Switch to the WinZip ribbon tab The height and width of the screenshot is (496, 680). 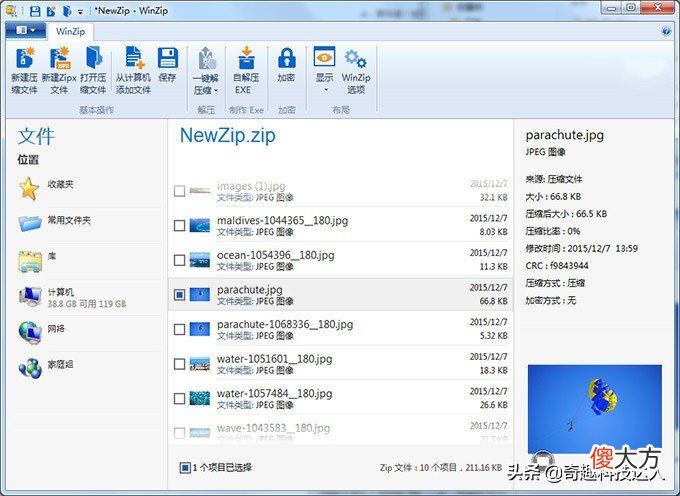pyautogui.click(x=70, y=31)
